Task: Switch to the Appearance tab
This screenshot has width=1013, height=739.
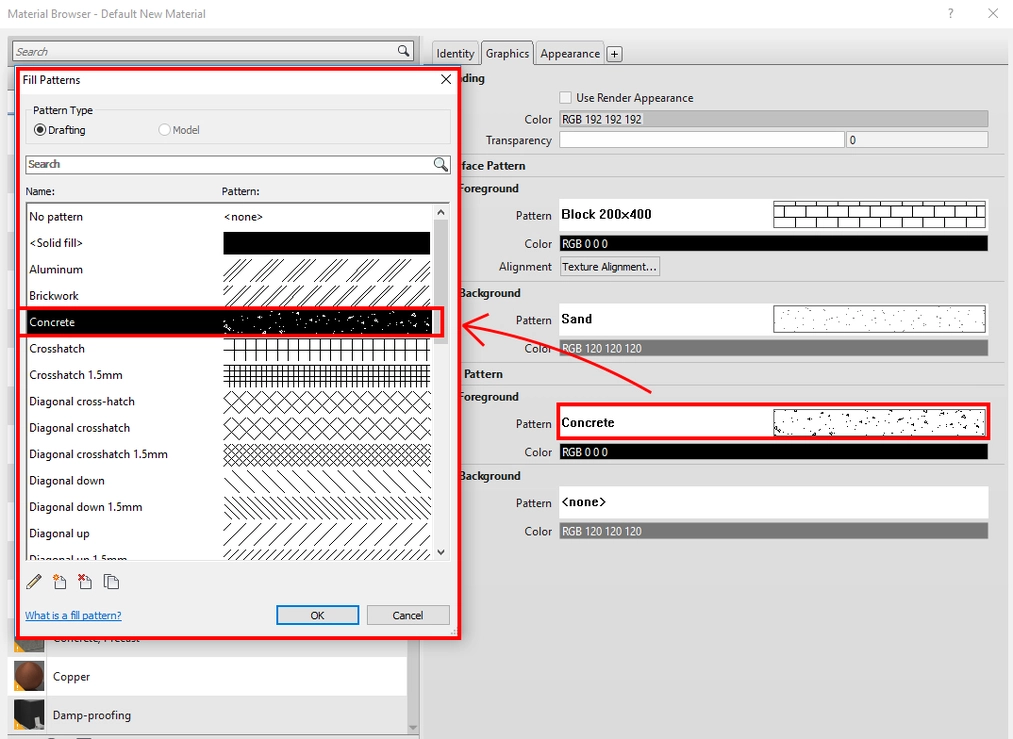Action: point(569,53)
